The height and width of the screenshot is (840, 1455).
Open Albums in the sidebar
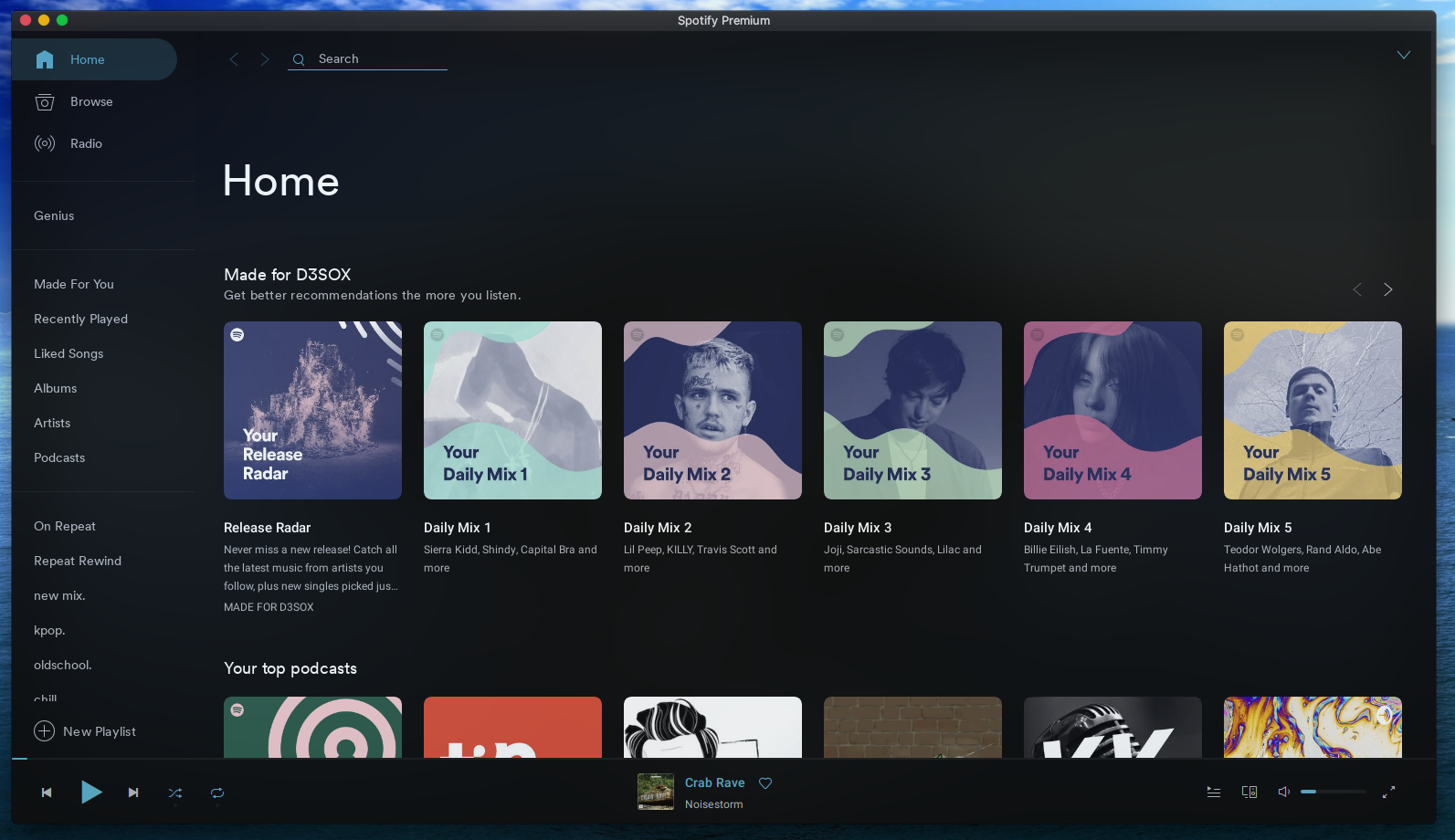click(x=55, y=388)
